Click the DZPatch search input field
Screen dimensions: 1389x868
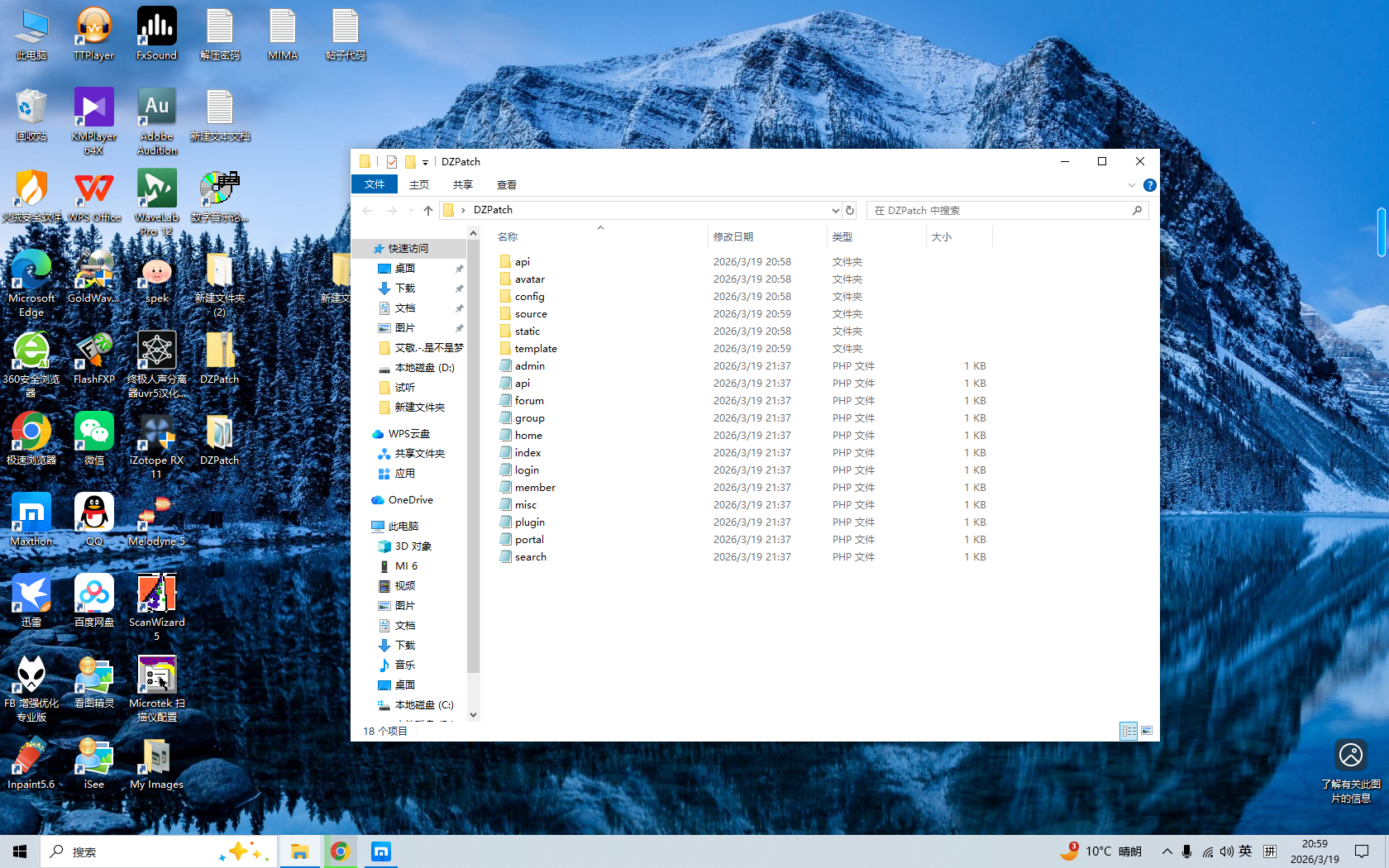tap(1000, 211)
